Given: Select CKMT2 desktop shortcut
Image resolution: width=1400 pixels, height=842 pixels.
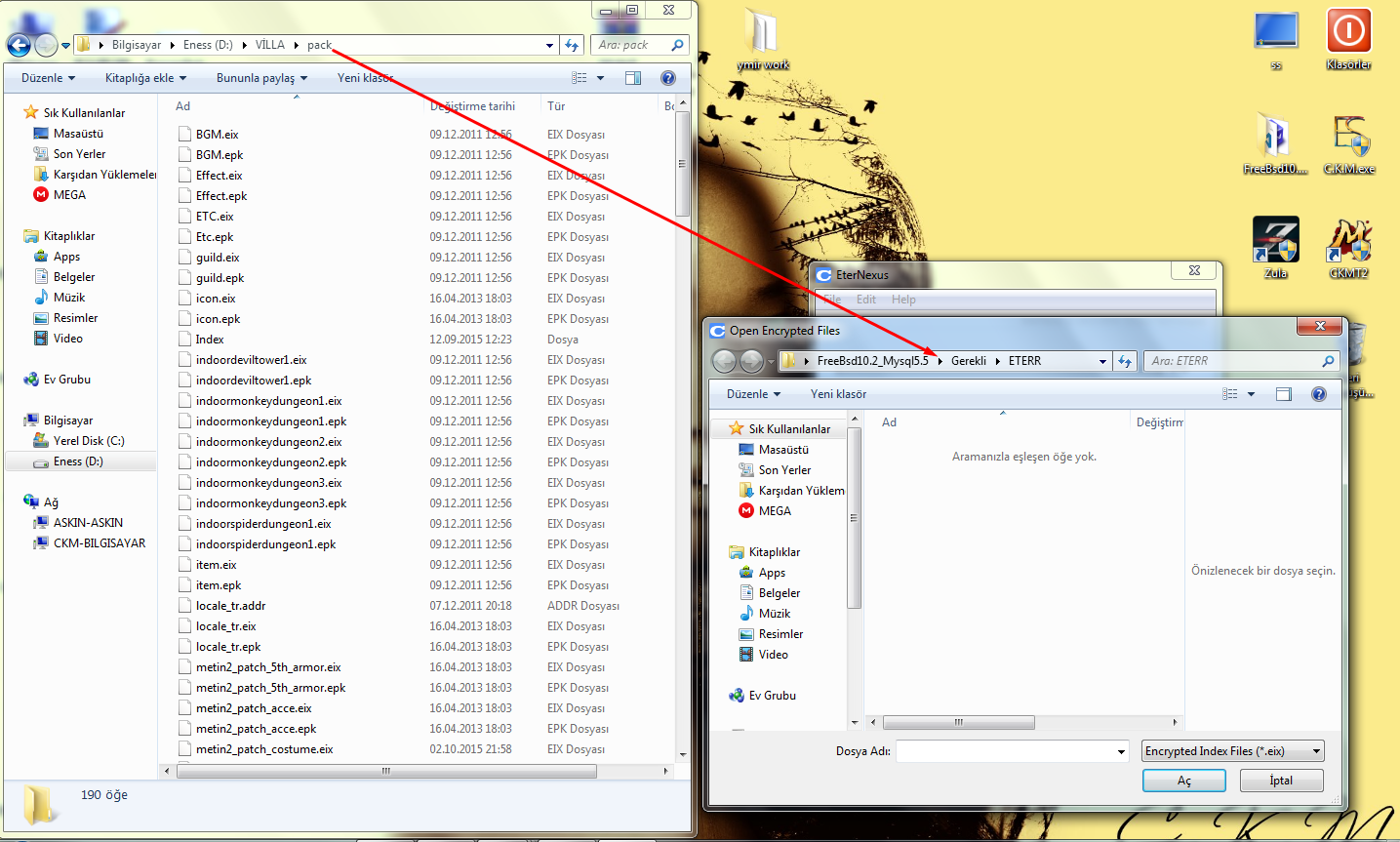Looking at the screenshot, I should (x=1349, y=248).
